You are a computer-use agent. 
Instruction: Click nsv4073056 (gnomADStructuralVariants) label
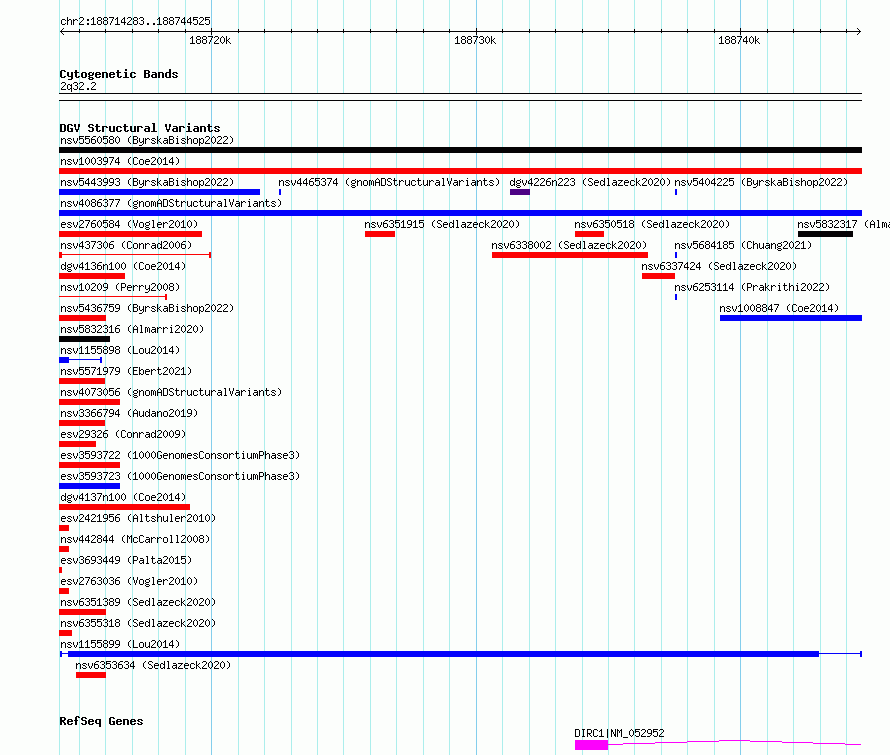tap(171, 392)
